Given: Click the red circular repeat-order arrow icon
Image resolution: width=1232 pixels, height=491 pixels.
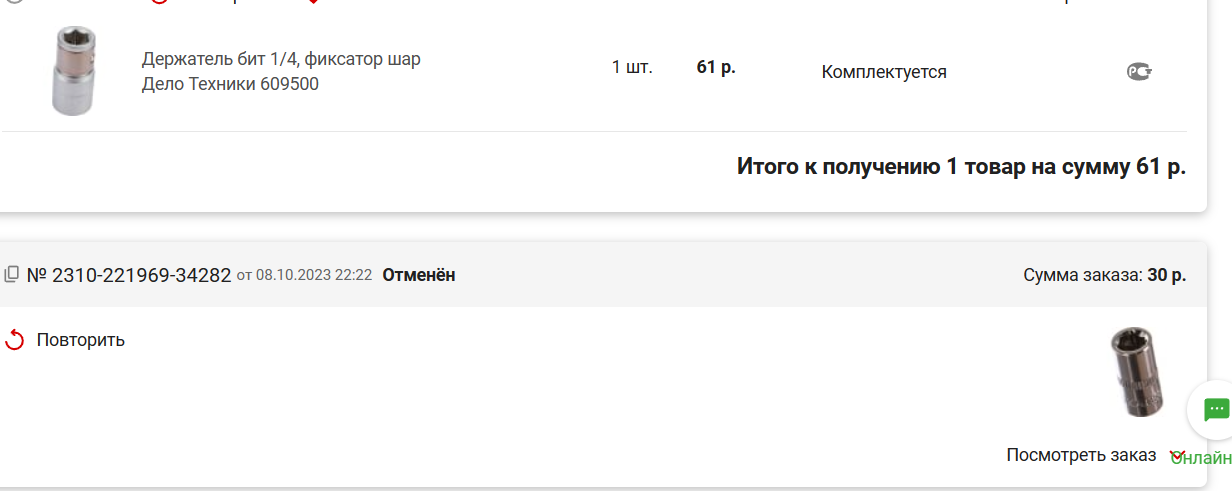Looking at the screenshot, I should coord(14,340).
